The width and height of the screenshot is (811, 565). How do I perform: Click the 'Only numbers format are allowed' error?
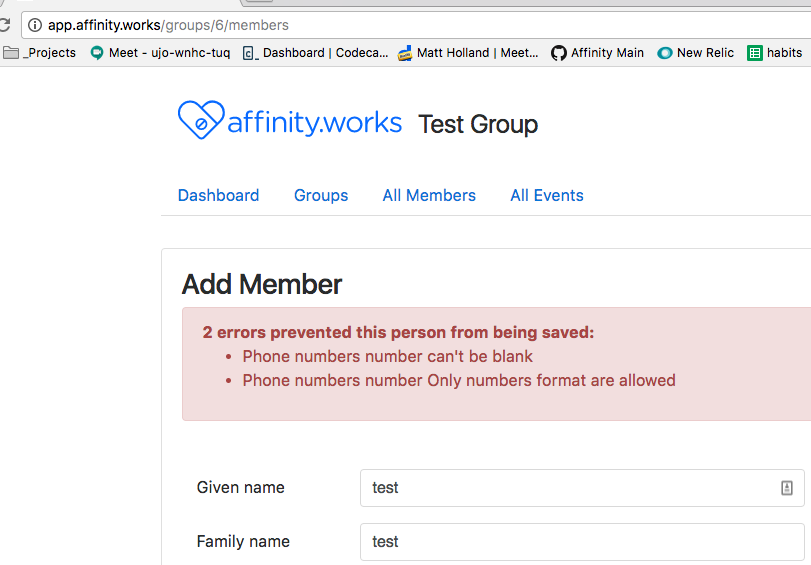point(459,381)
